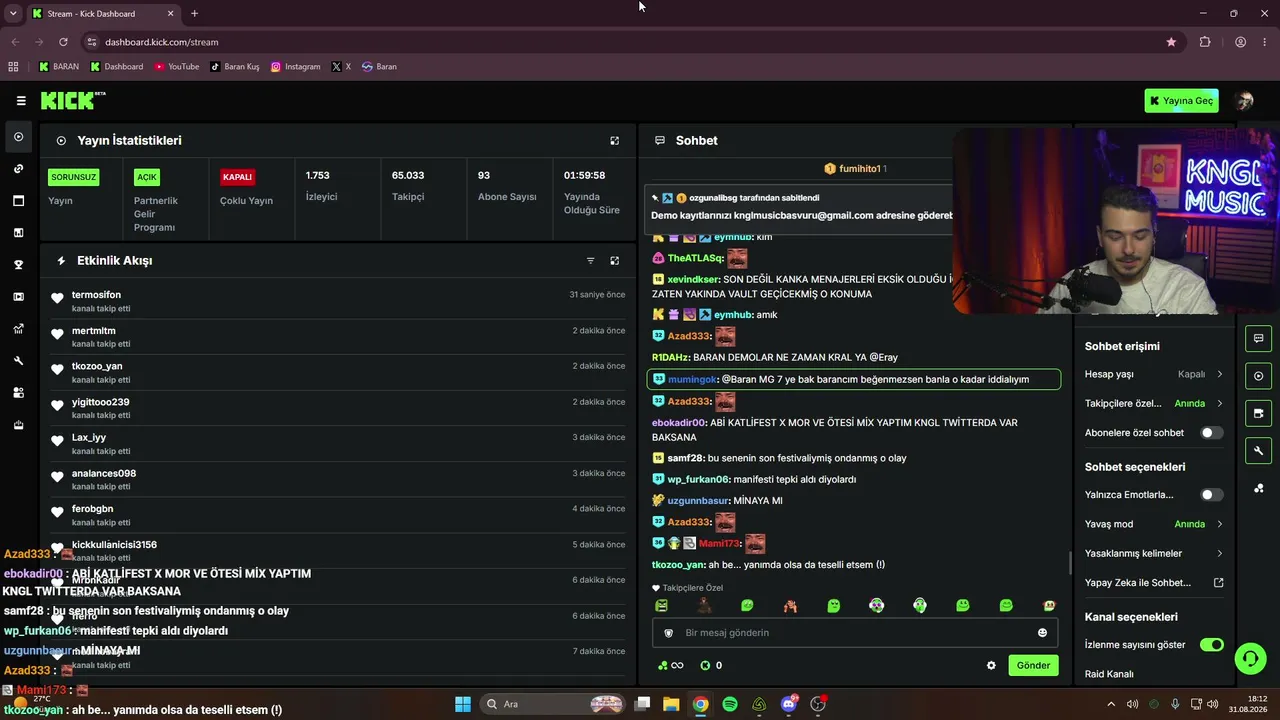The image size is (1280, 720).
Task: Open the Kick logo home link
Action: (72, 100)
